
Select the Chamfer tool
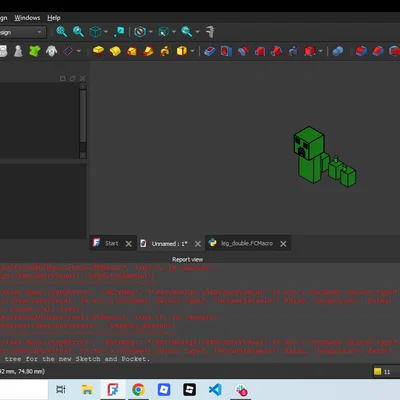378,51
